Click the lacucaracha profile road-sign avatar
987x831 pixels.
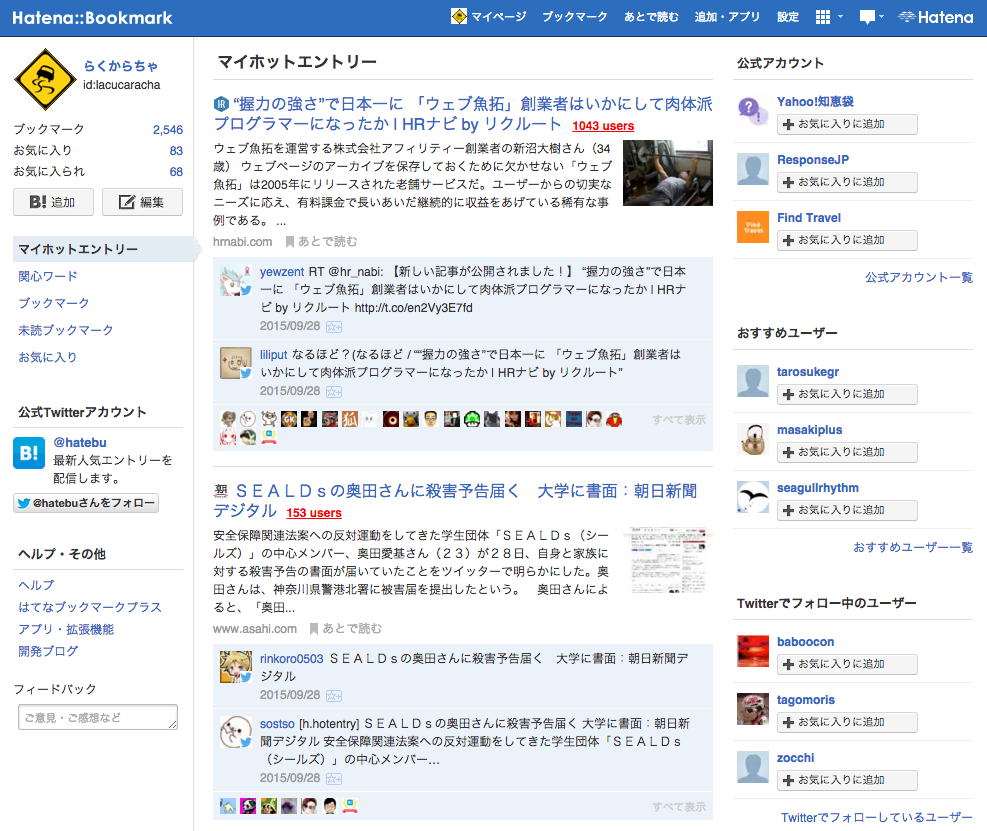pyautogui.click(x=45, y=79)
